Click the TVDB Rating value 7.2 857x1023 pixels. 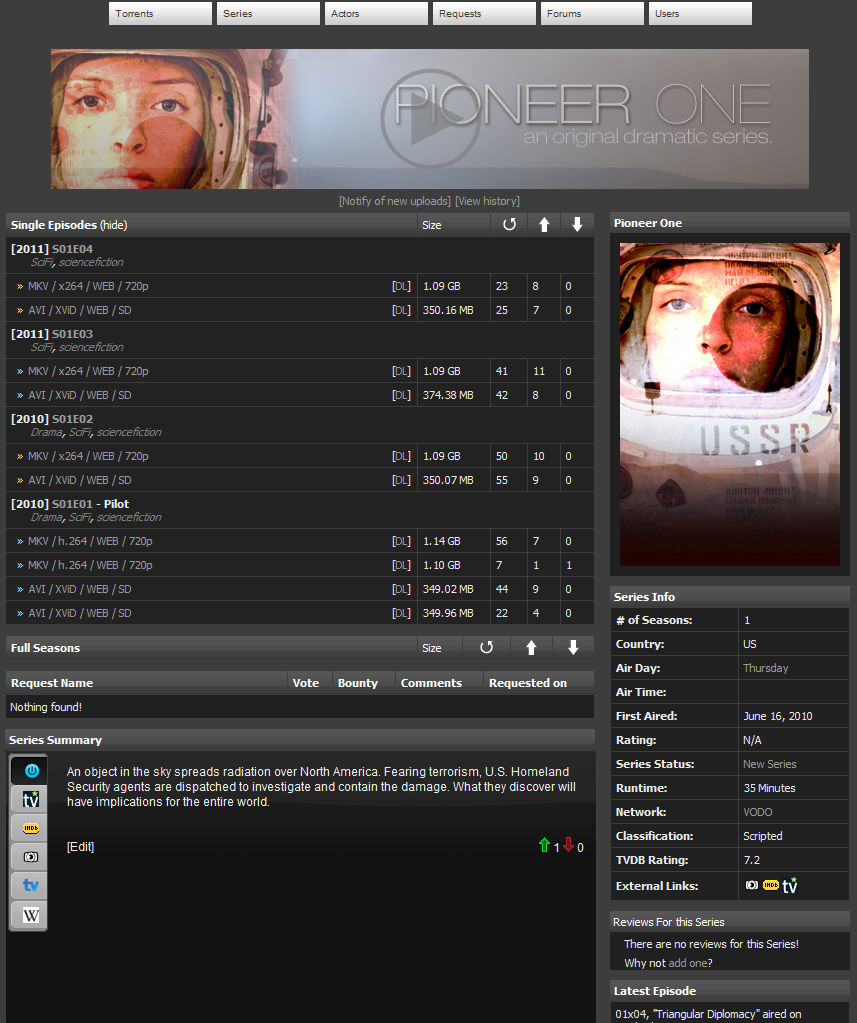752,860
